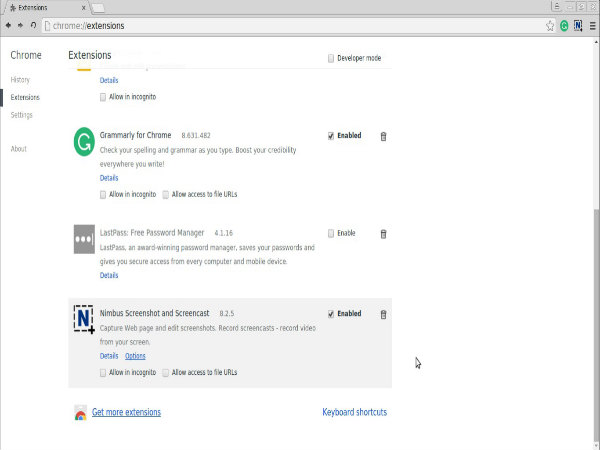Click Get more extensions link
Viewport: 600px width, 450px height.
point(126,412)
